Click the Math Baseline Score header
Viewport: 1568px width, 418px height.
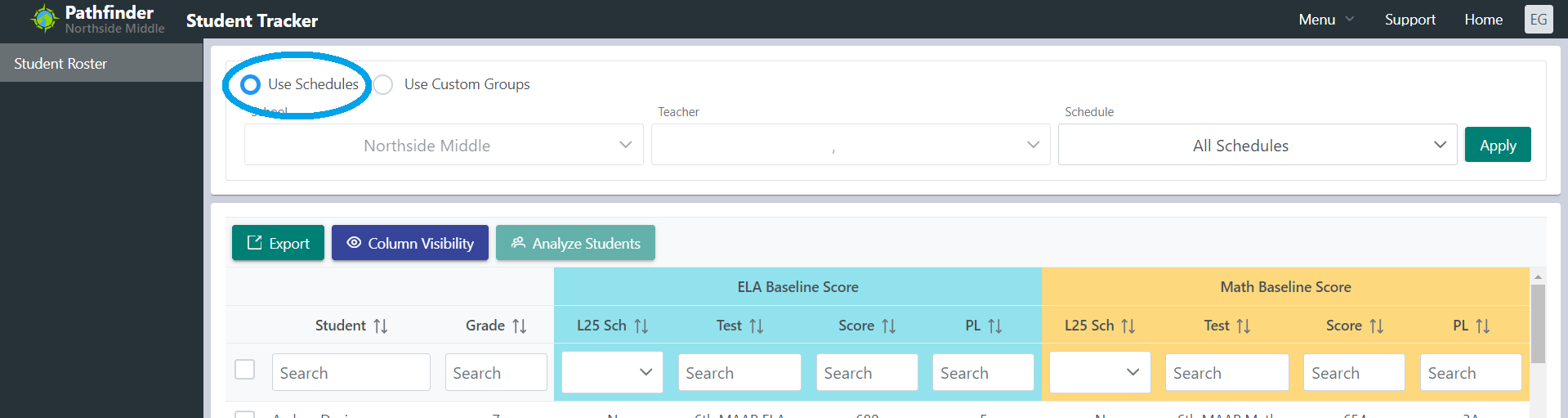1285,287
